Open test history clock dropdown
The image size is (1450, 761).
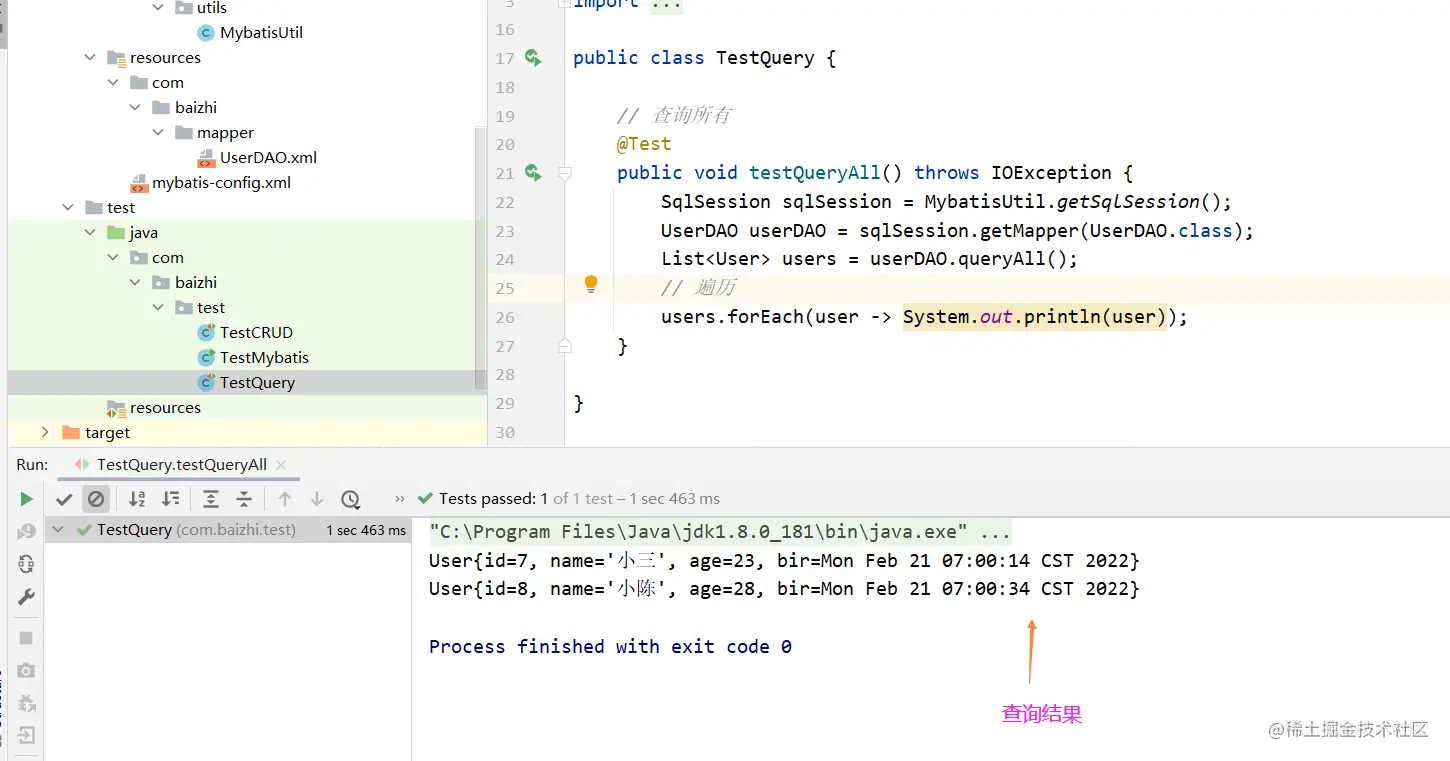point(350,498)
